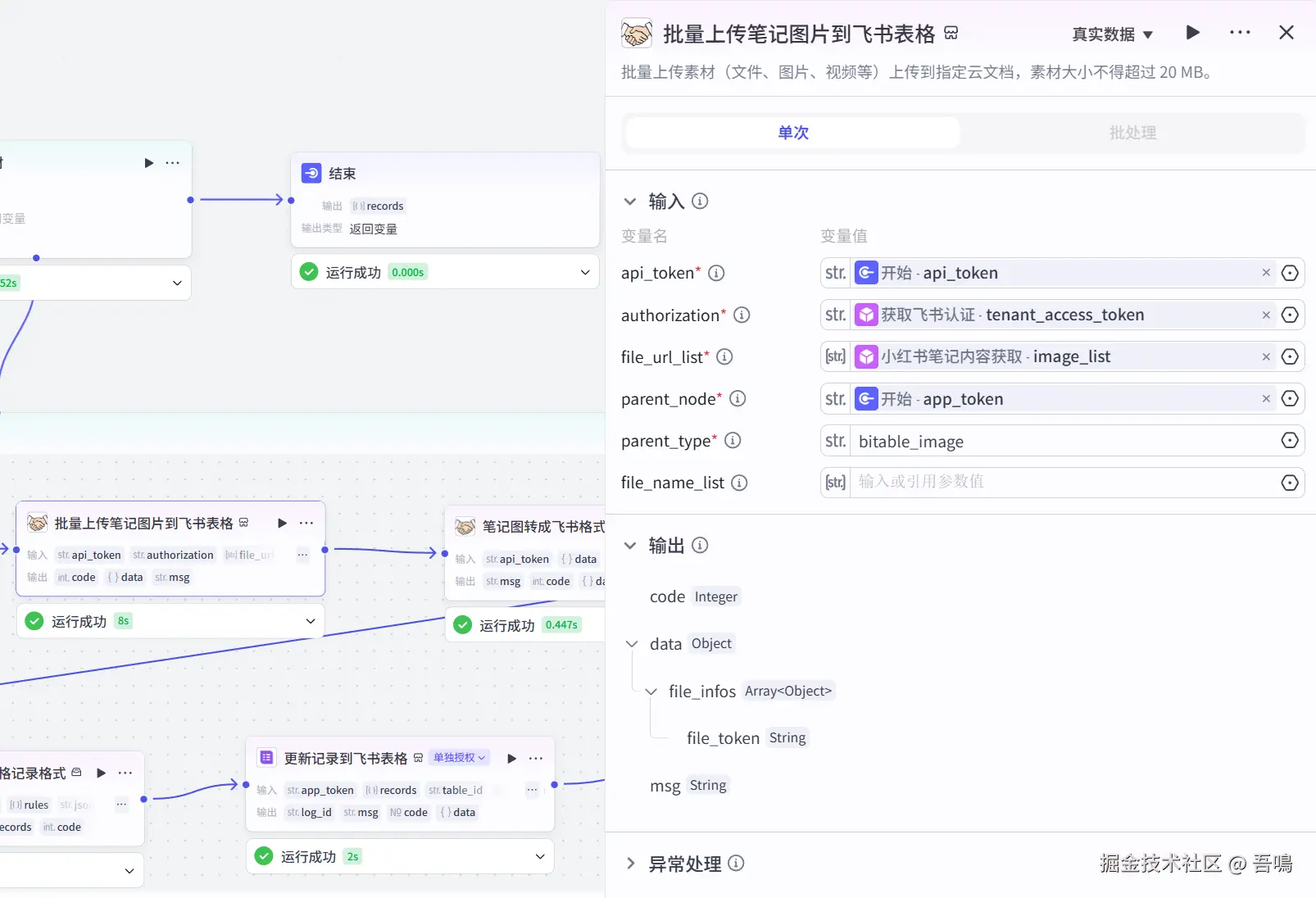This screenshot has width=1316, height=898.
Task: Open reference picker for parent_type field
Action: coord(1290,441)
